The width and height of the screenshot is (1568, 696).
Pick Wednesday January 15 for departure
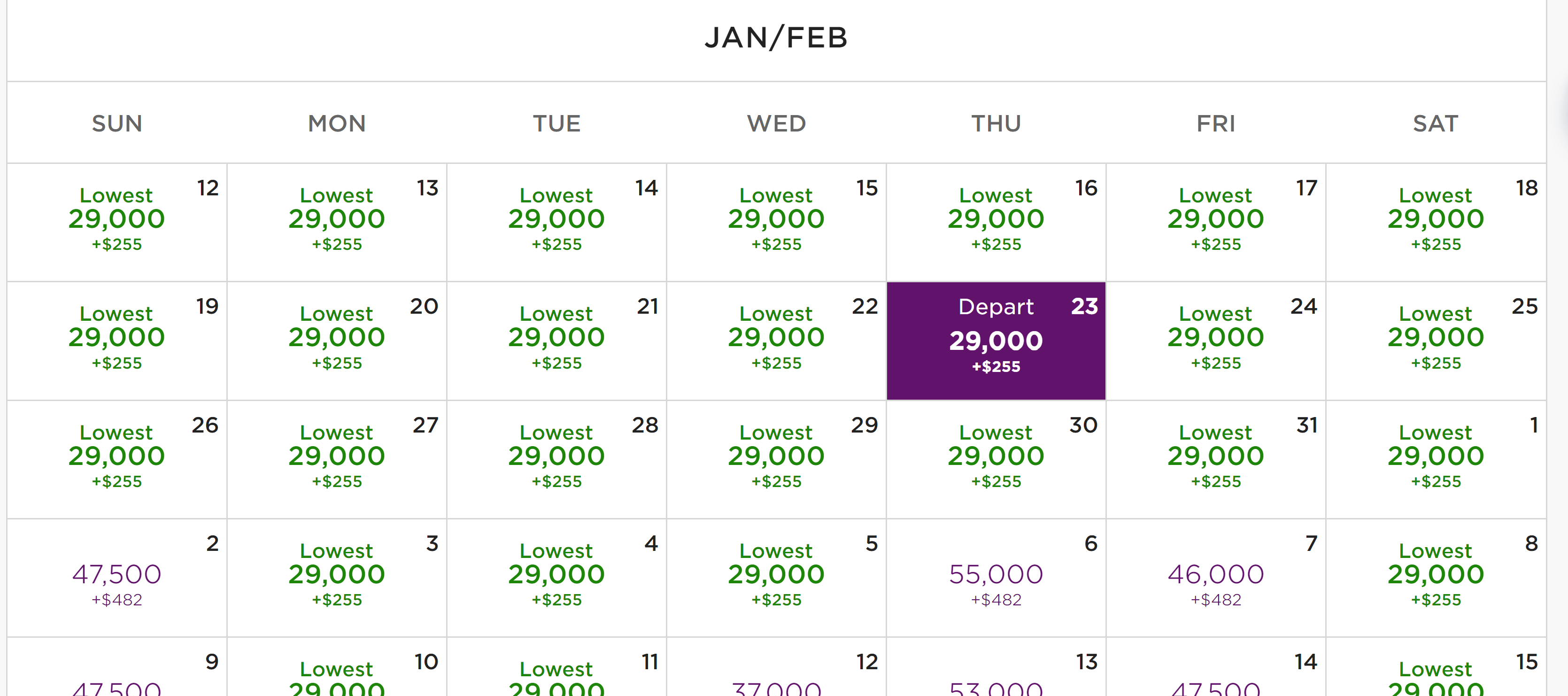pyautogui.click(x=776, y=219)
